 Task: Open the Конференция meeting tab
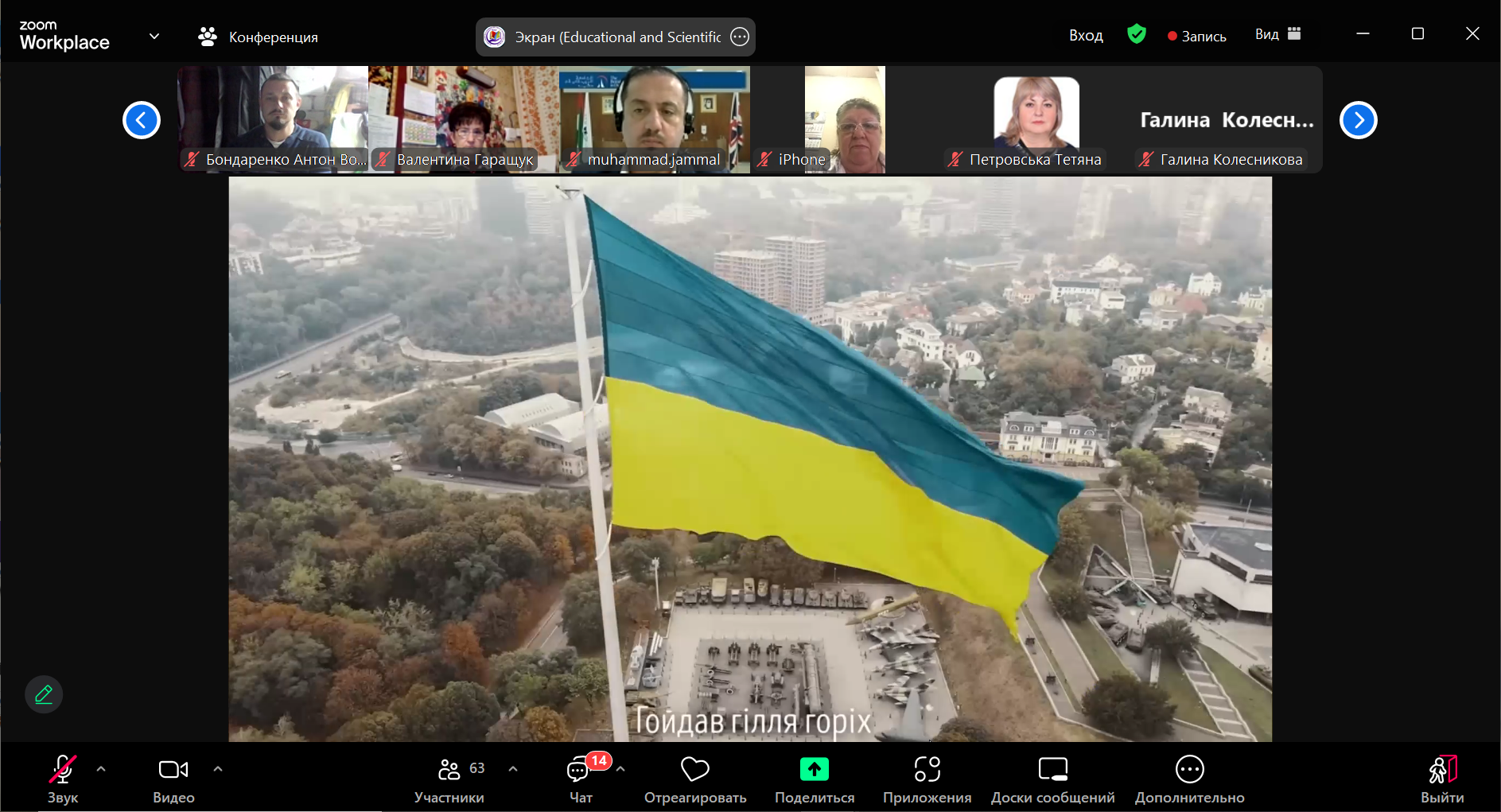tap(258, 37)
